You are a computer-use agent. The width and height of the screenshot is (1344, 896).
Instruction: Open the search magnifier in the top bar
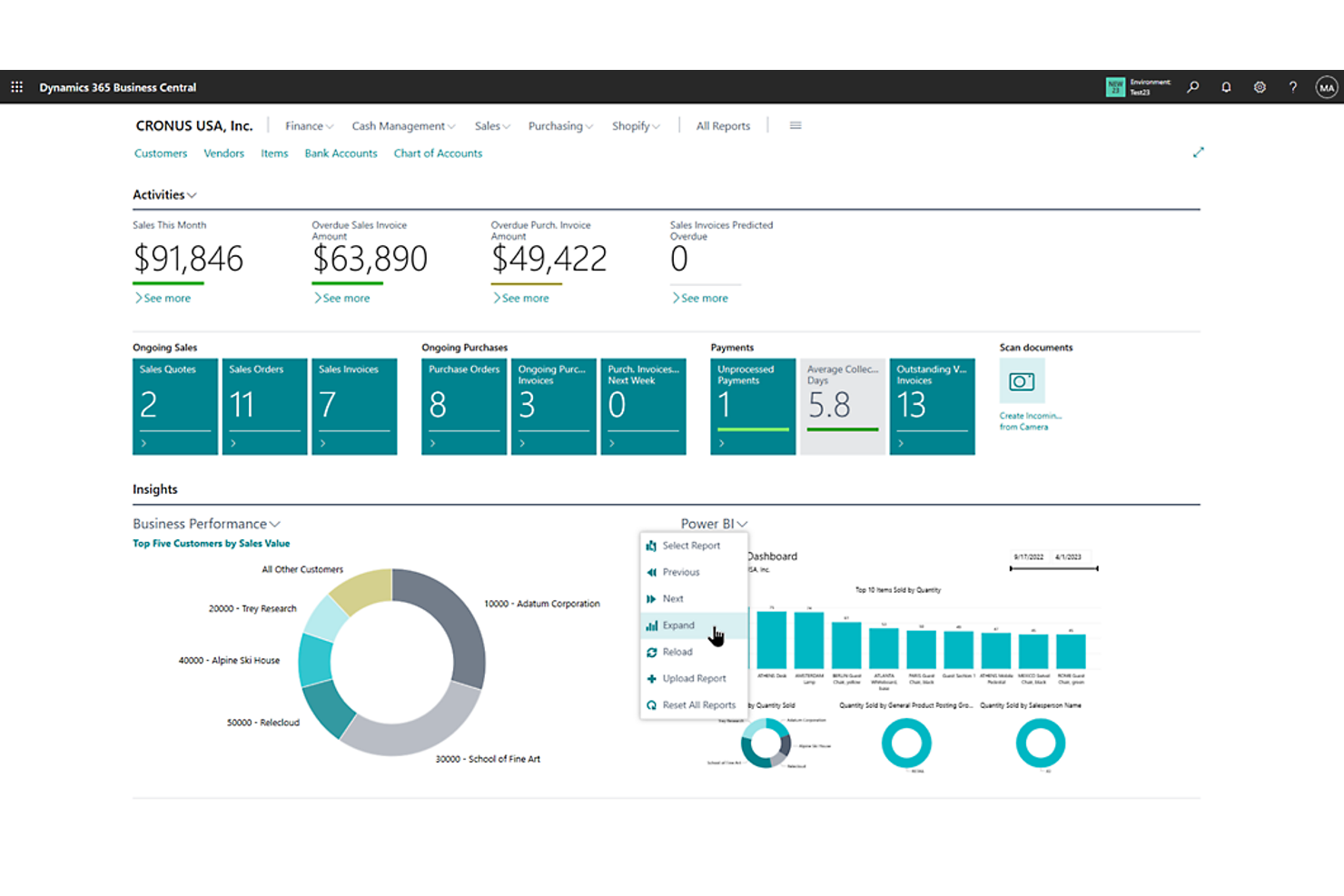(x=1192, y=86)
